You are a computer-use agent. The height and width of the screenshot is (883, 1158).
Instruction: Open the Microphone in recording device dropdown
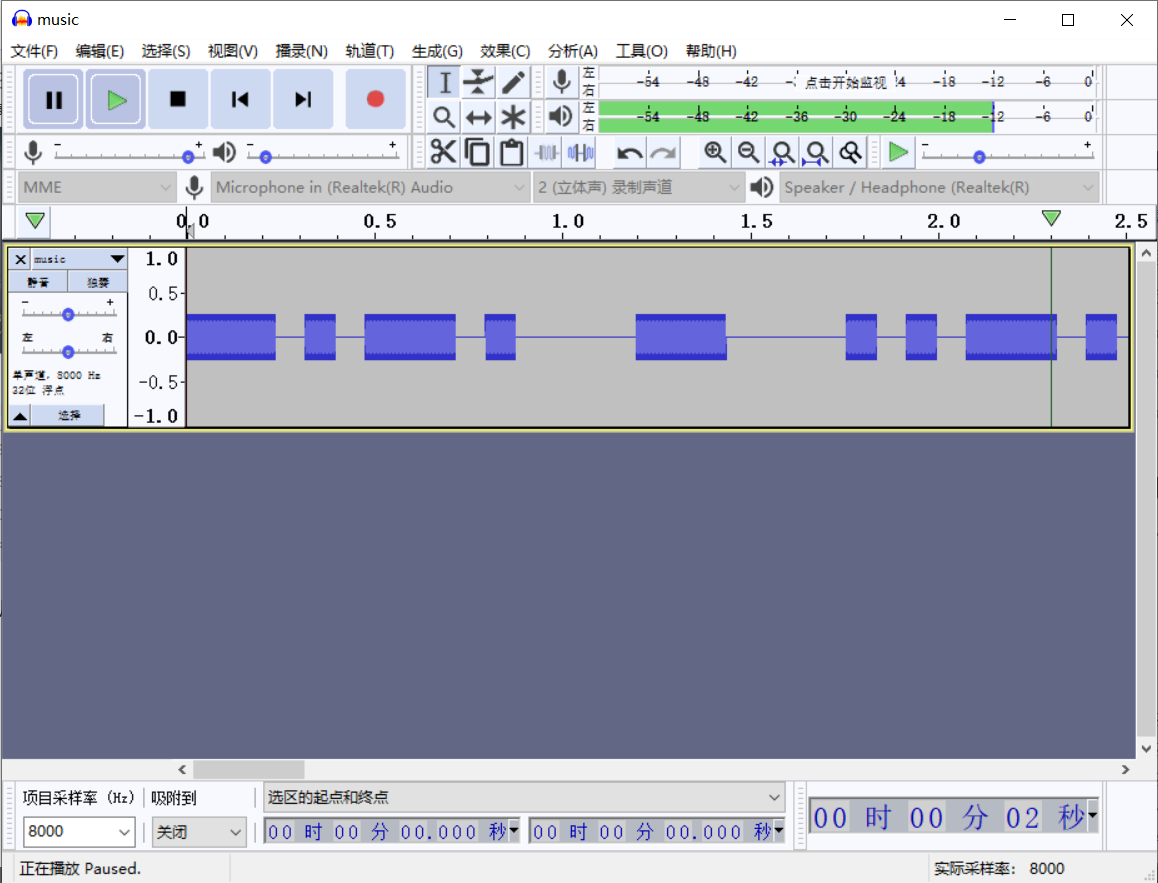click(369, 188)
